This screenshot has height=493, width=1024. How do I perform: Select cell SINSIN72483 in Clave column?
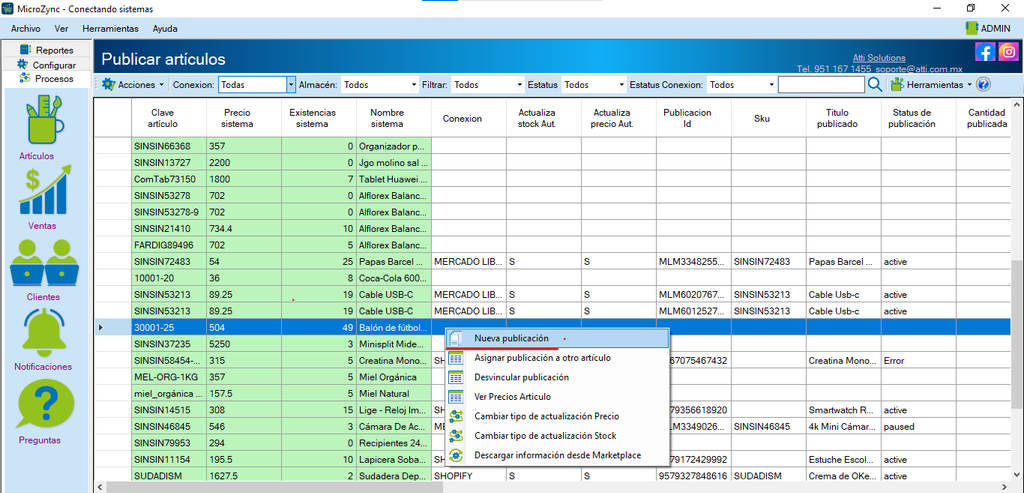point(168,261)
